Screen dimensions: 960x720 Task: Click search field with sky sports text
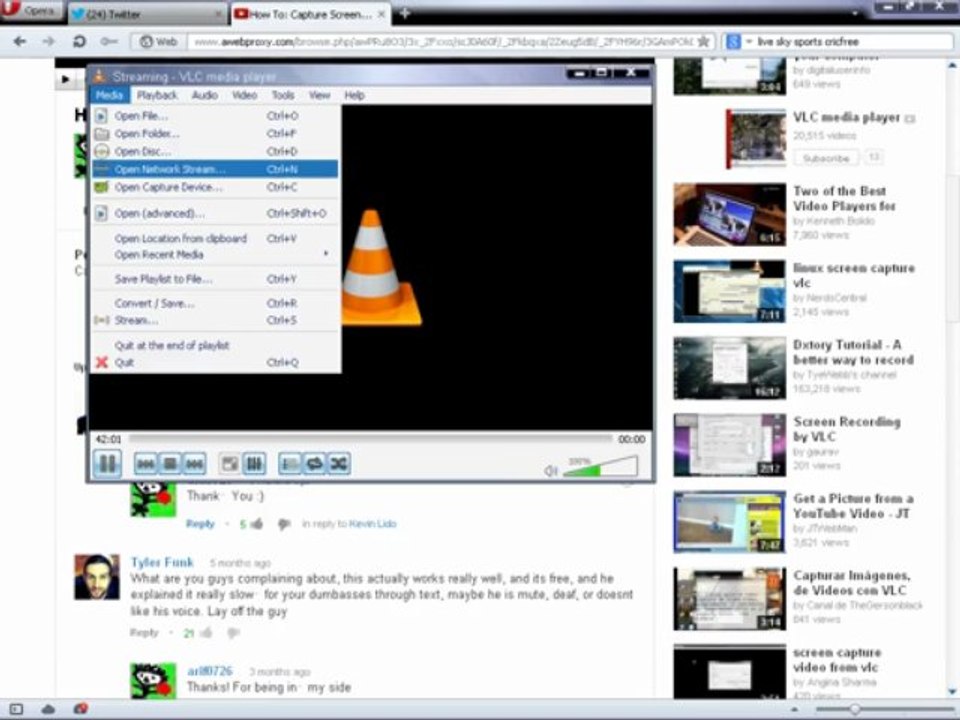point(853,42)
